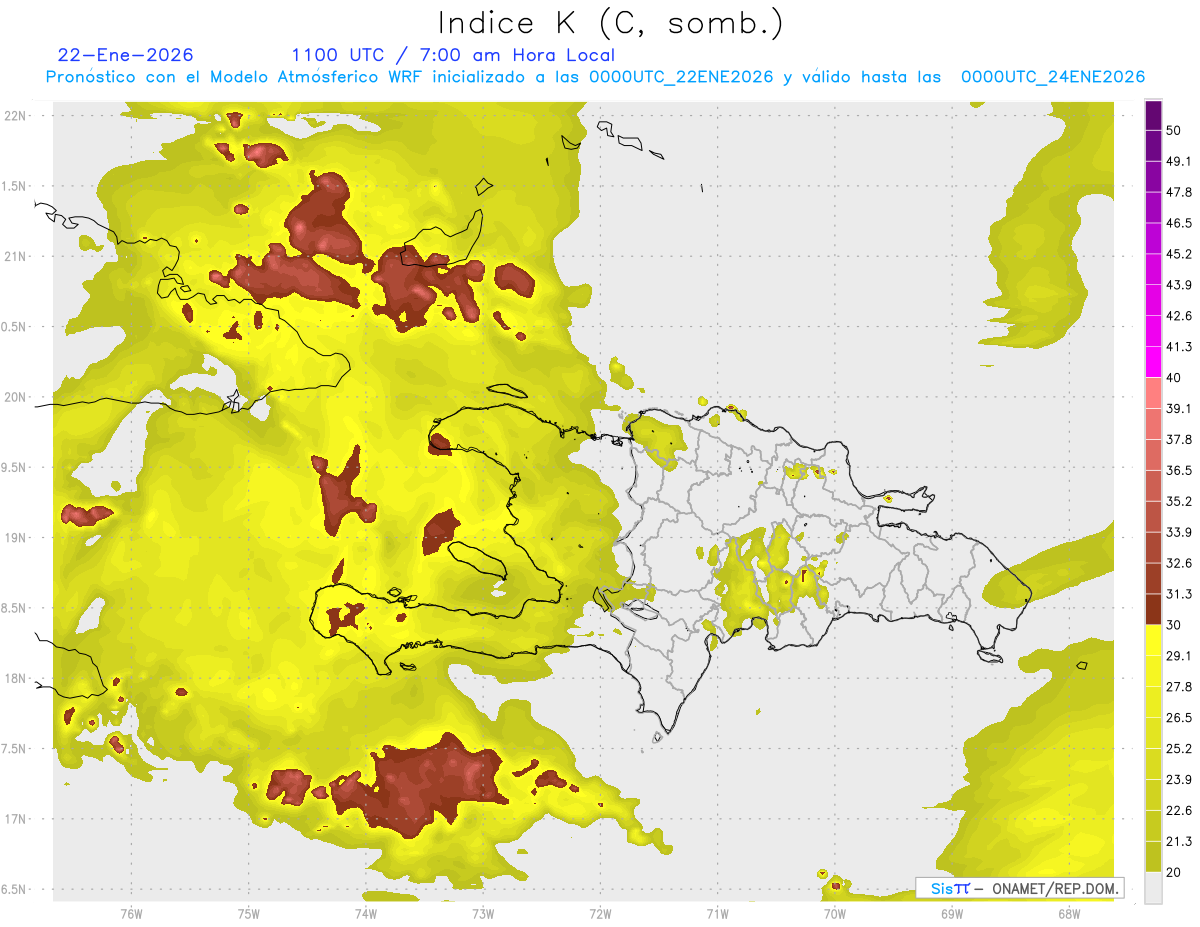Click the '22.6' scale value

coord(1179,811)
